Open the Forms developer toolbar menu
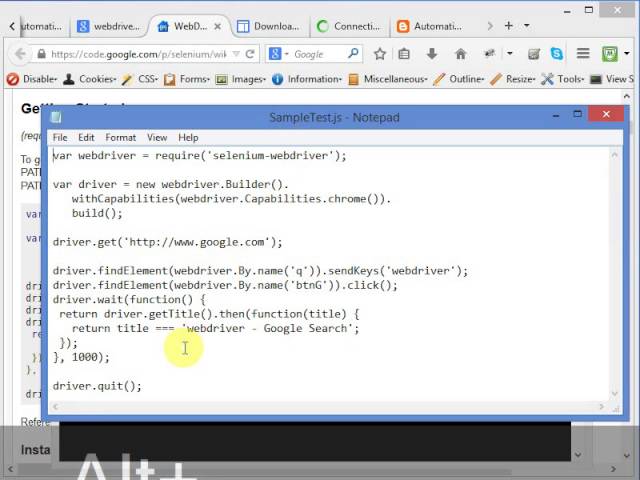The width and height of the screenshot is (640, 480). (x=187, y=79)
